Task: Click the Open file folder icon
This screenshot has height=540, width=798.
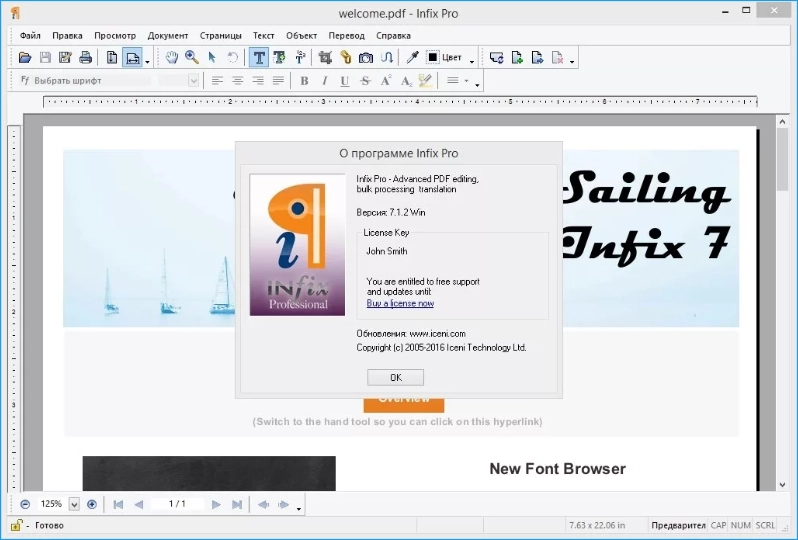Action: [24, 58]
